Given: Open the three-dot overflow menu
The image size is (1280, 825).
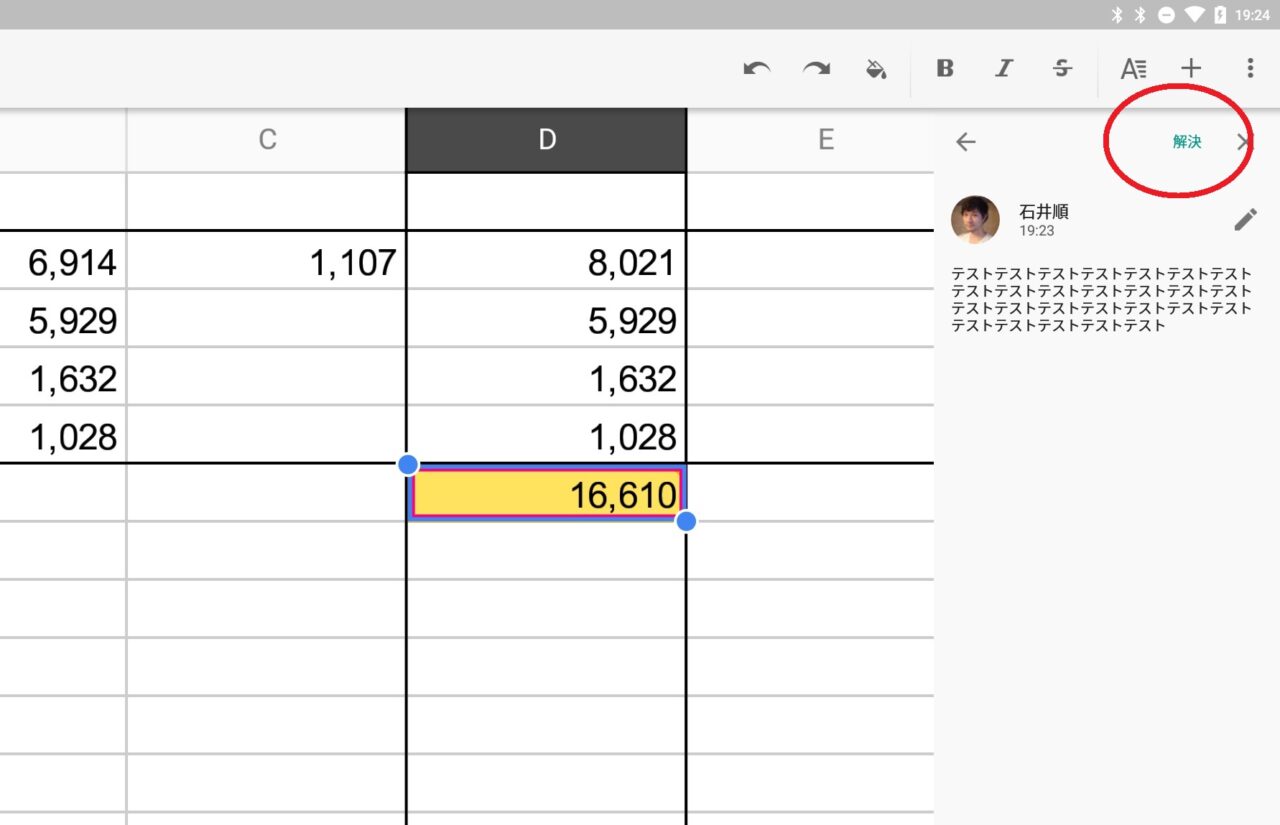Looking at the screenshot, I should [x=1250, y=68].
